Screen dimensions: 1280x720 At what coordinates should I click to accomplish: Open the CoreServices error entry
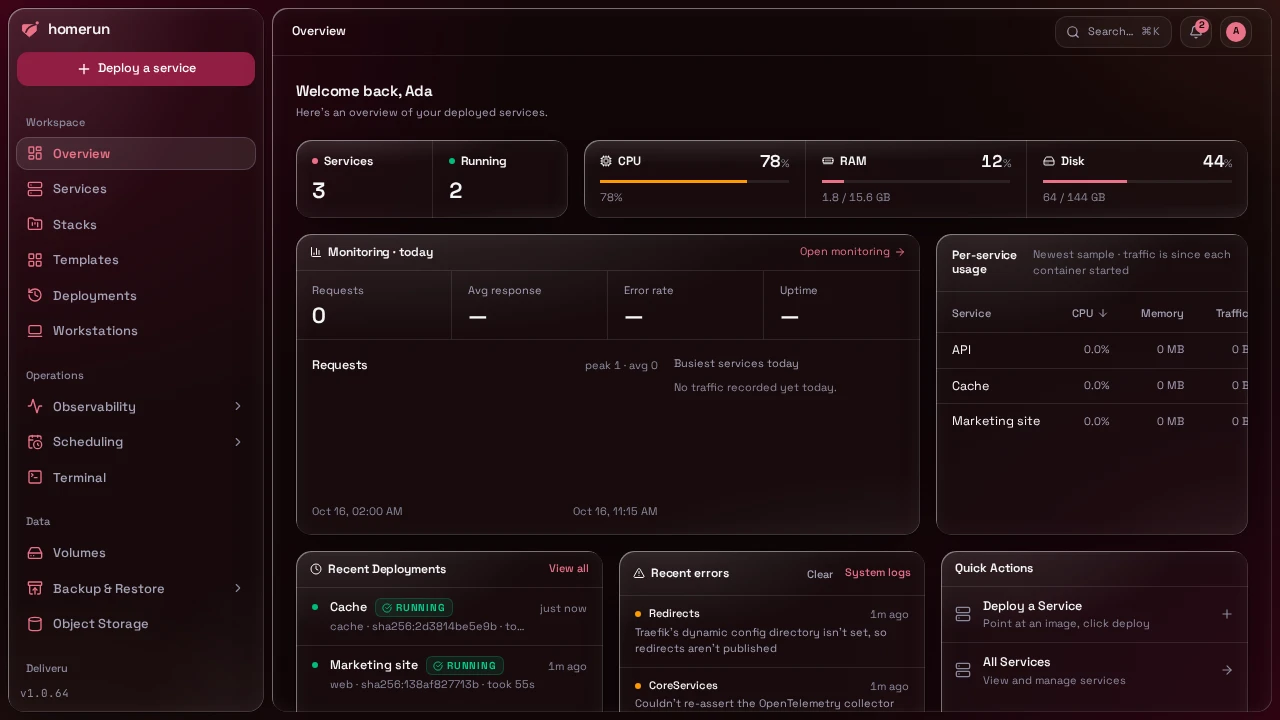point(772,690)
